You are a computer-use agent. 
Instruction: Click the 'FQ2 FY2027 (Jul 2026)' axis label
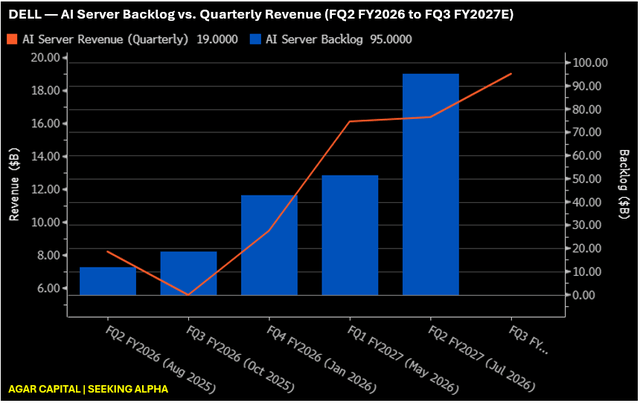click(x=481, y=358)
